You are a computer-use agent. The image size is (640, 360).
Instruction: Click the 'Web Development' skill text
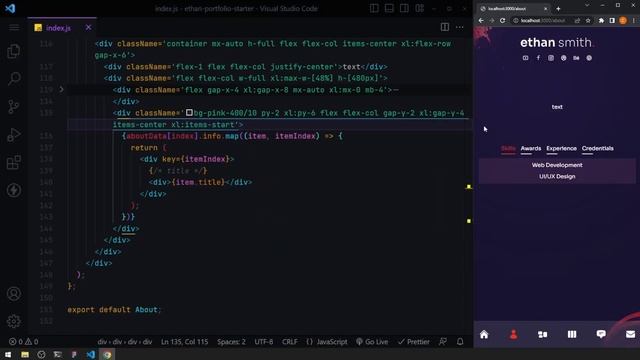pyautogui.click(x=557, y=165)
